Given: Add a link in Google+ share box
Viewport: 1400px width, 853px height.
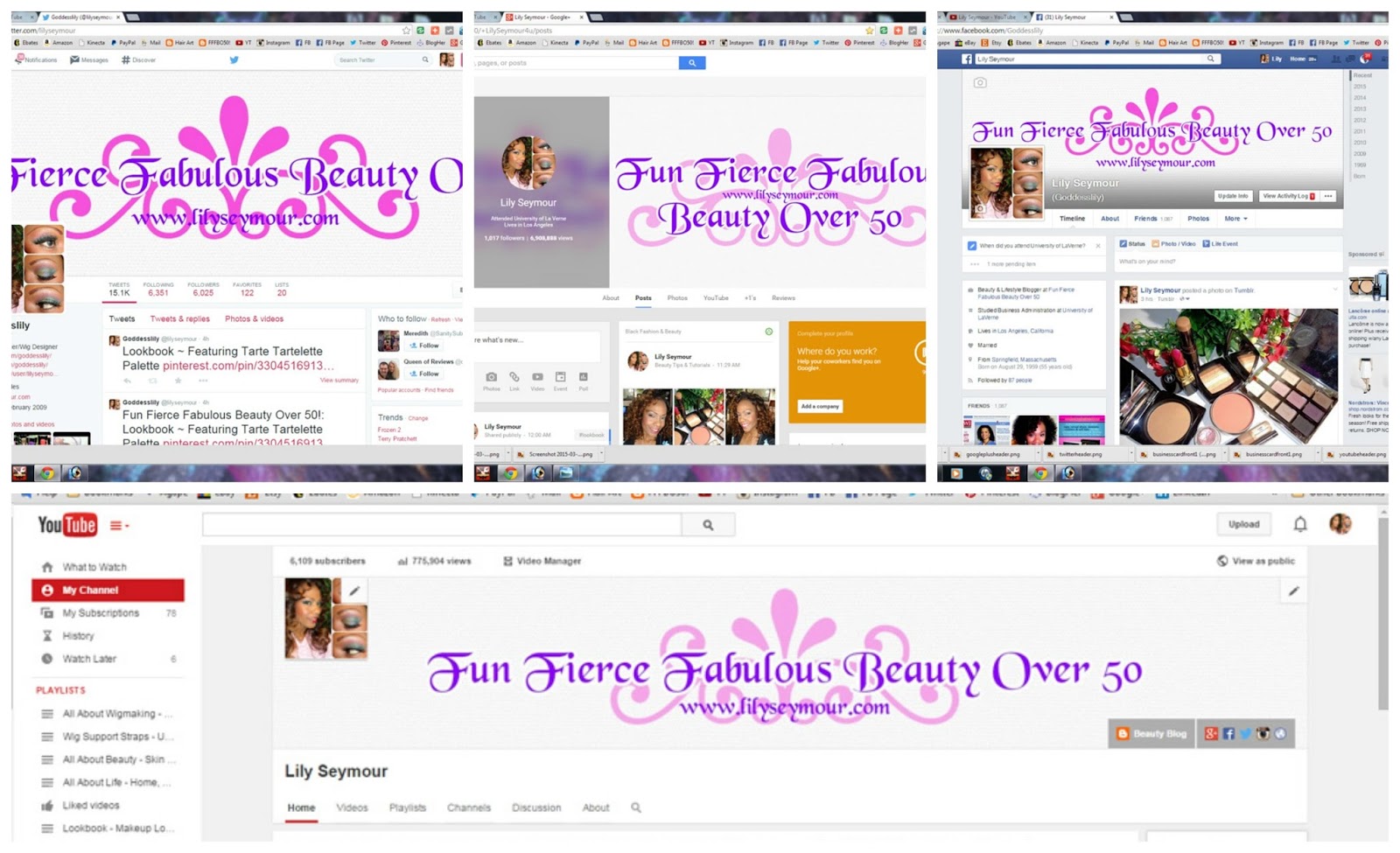Looking at the screenshot, I should 514,380.
